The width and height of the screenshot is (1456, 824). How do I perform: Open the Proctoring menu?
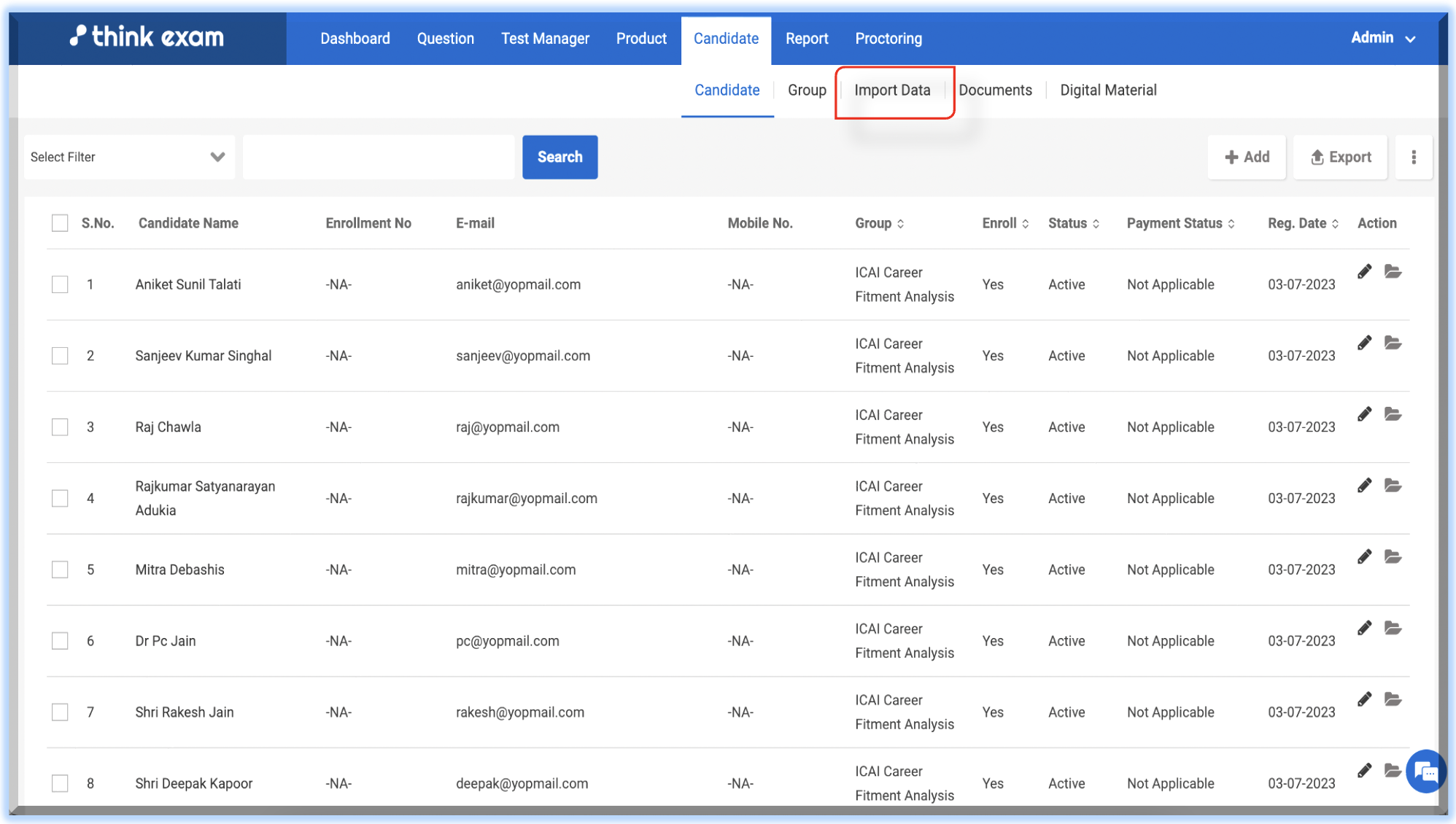pos(888,39)
